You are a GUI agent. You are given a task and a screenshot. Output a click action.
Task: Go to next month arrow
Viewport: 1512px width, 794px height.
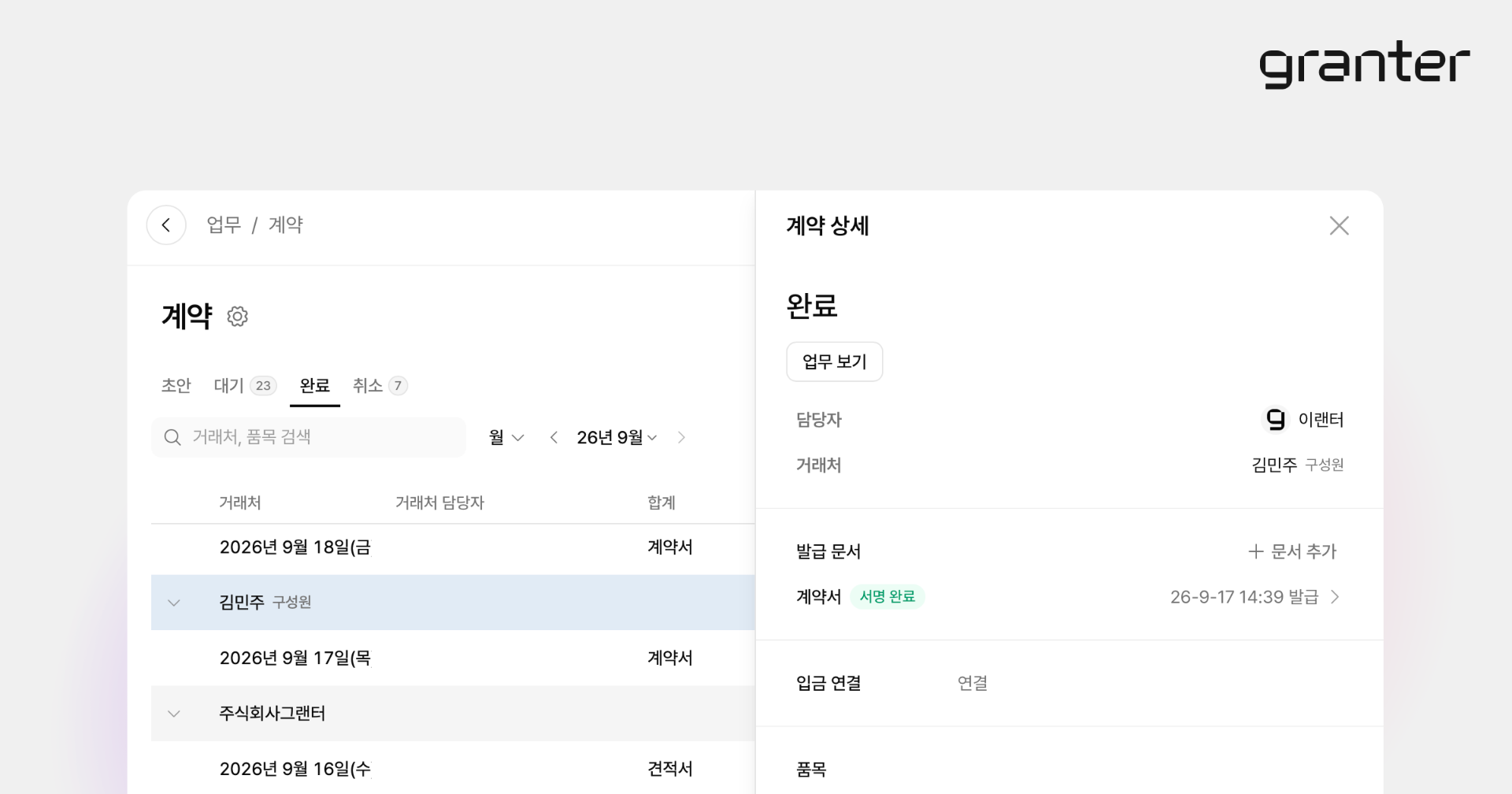pyautogui.click(x=681, y=437)
